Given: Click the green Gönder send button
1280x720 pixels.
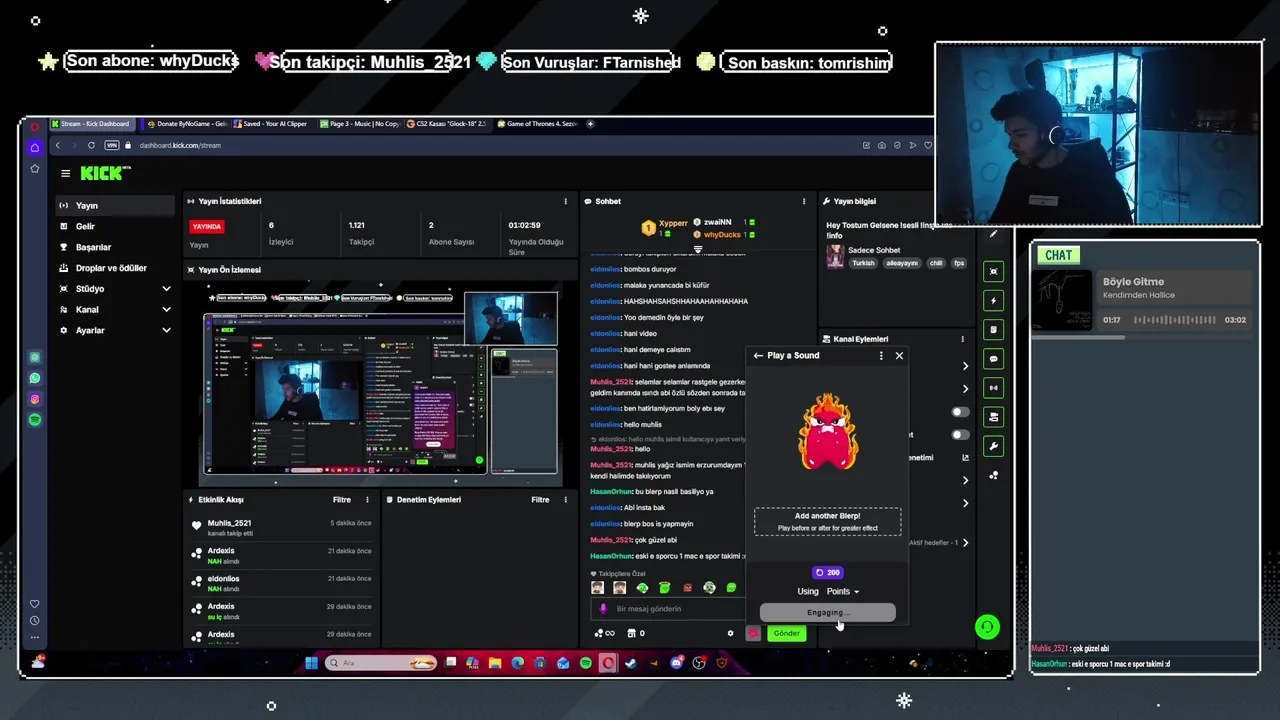Looking at the screenshot, I should click(787, 633).
